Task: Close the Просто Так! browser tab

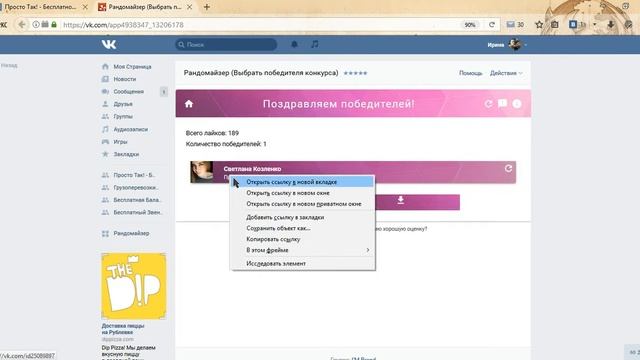Action: 84,7
